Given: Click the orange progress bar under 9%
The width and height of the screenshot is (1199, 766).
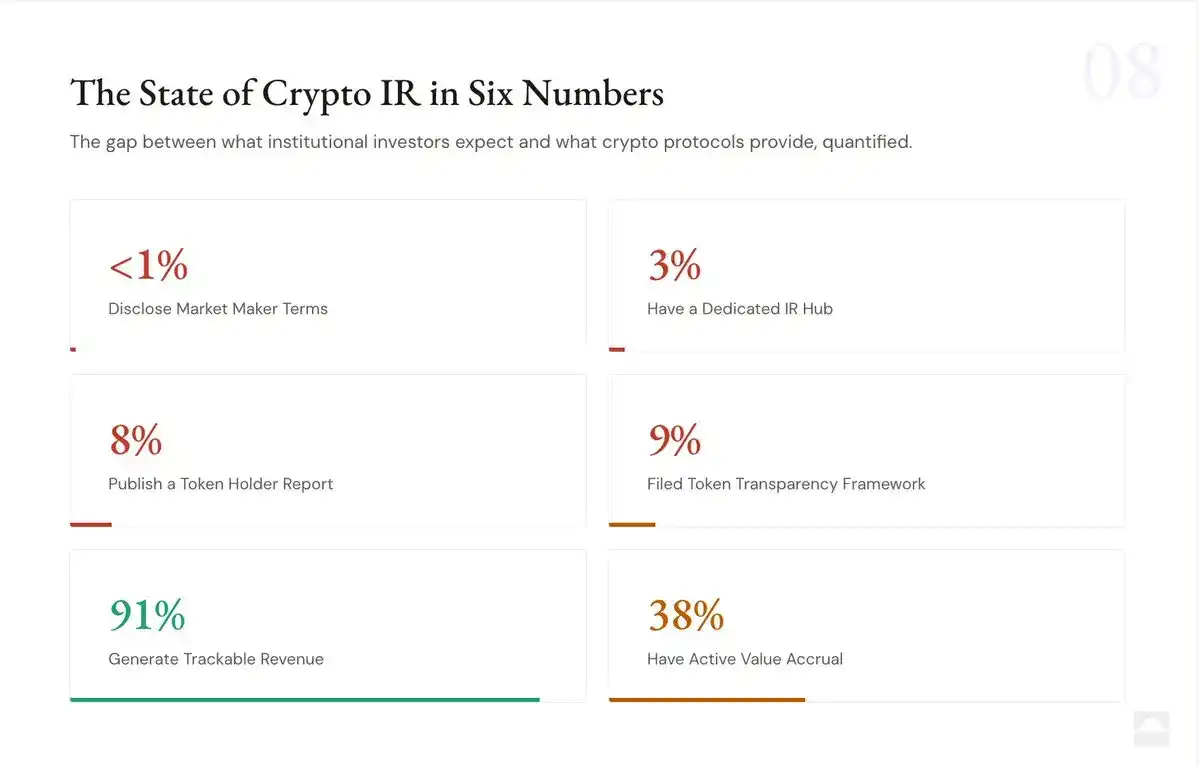Looking at the screenshot, I should point(632,524).
